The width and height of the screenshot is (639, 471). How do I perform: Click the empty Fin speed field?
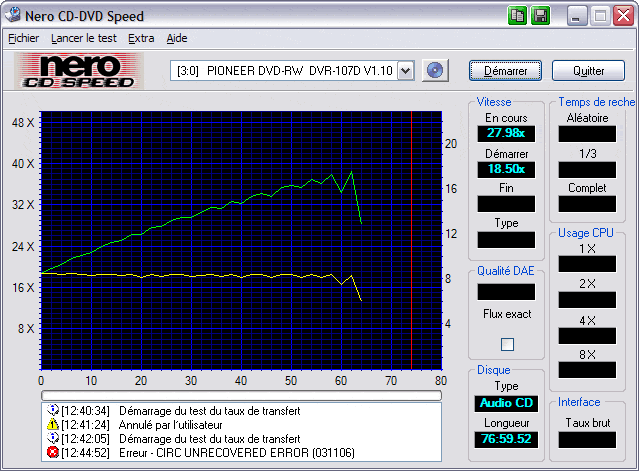point(506,204)
